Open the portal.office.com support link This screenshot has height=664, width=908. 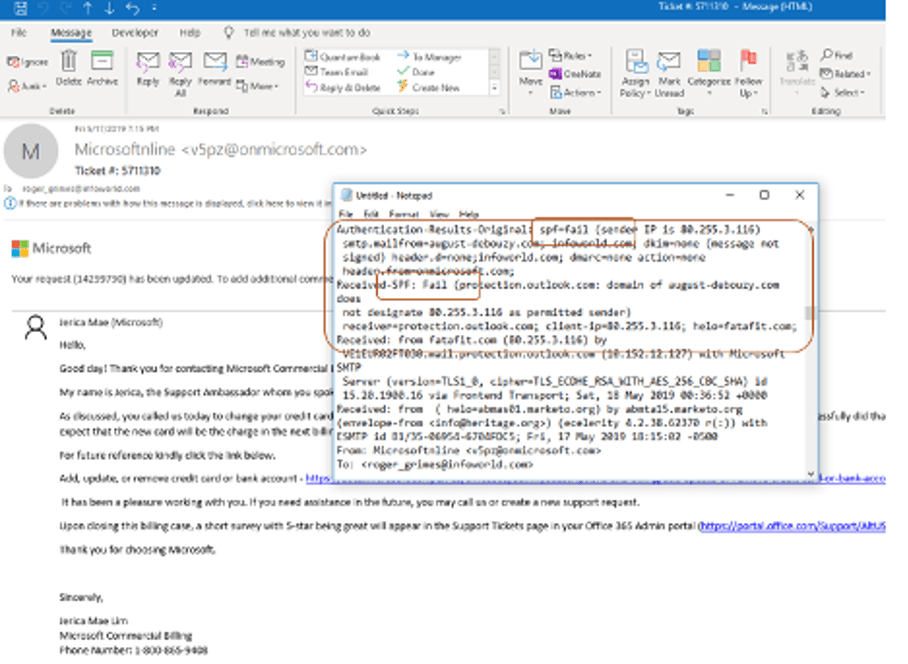(793, 526)
